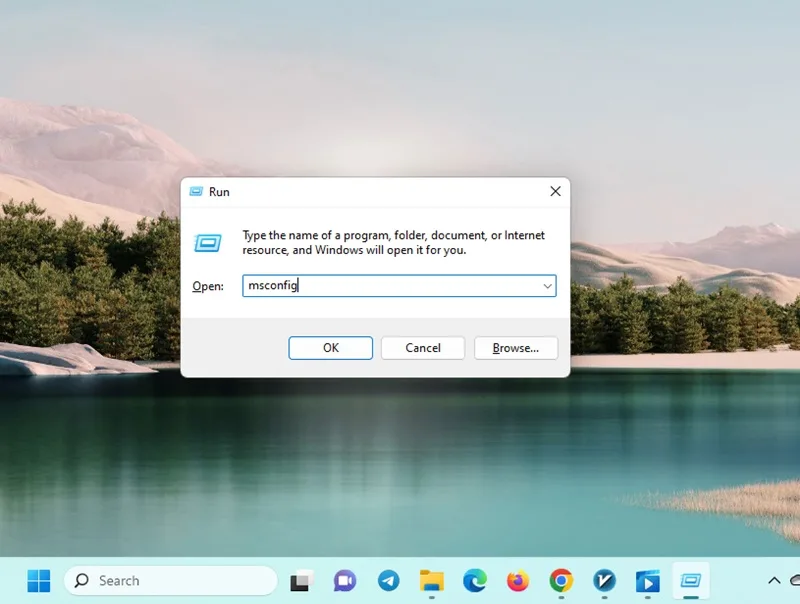Select the Run app taskbar icon
800x604 pixels.
(x=691, y=581)
